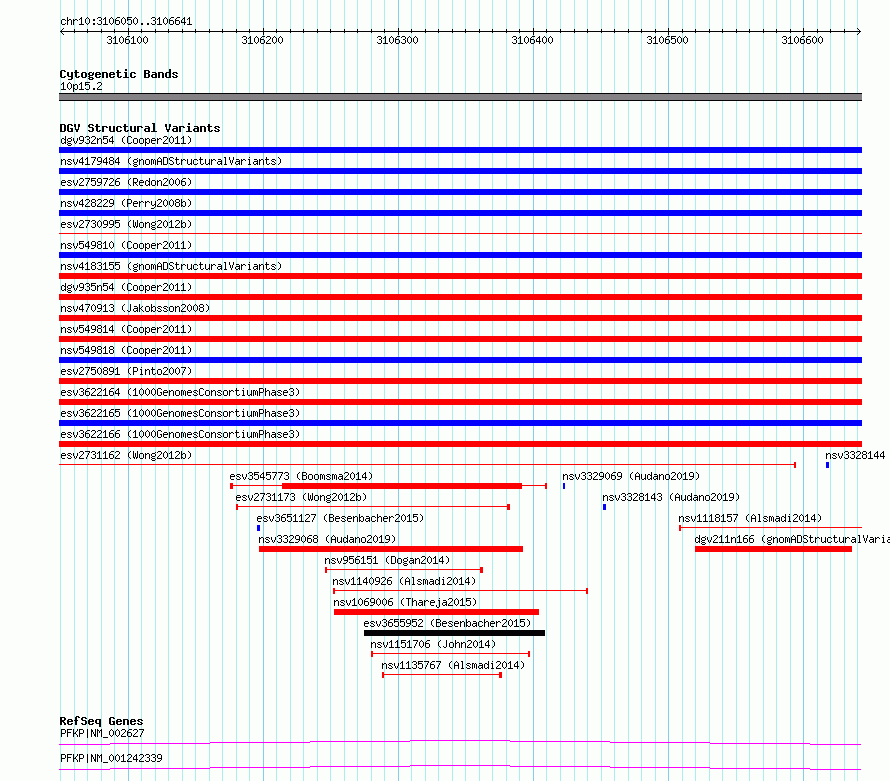This screenshot has width=890, height=781.
Task: Click esv3622165 (1000GenomesConsortiumPhase3) label
Action: tap(180, 413)
